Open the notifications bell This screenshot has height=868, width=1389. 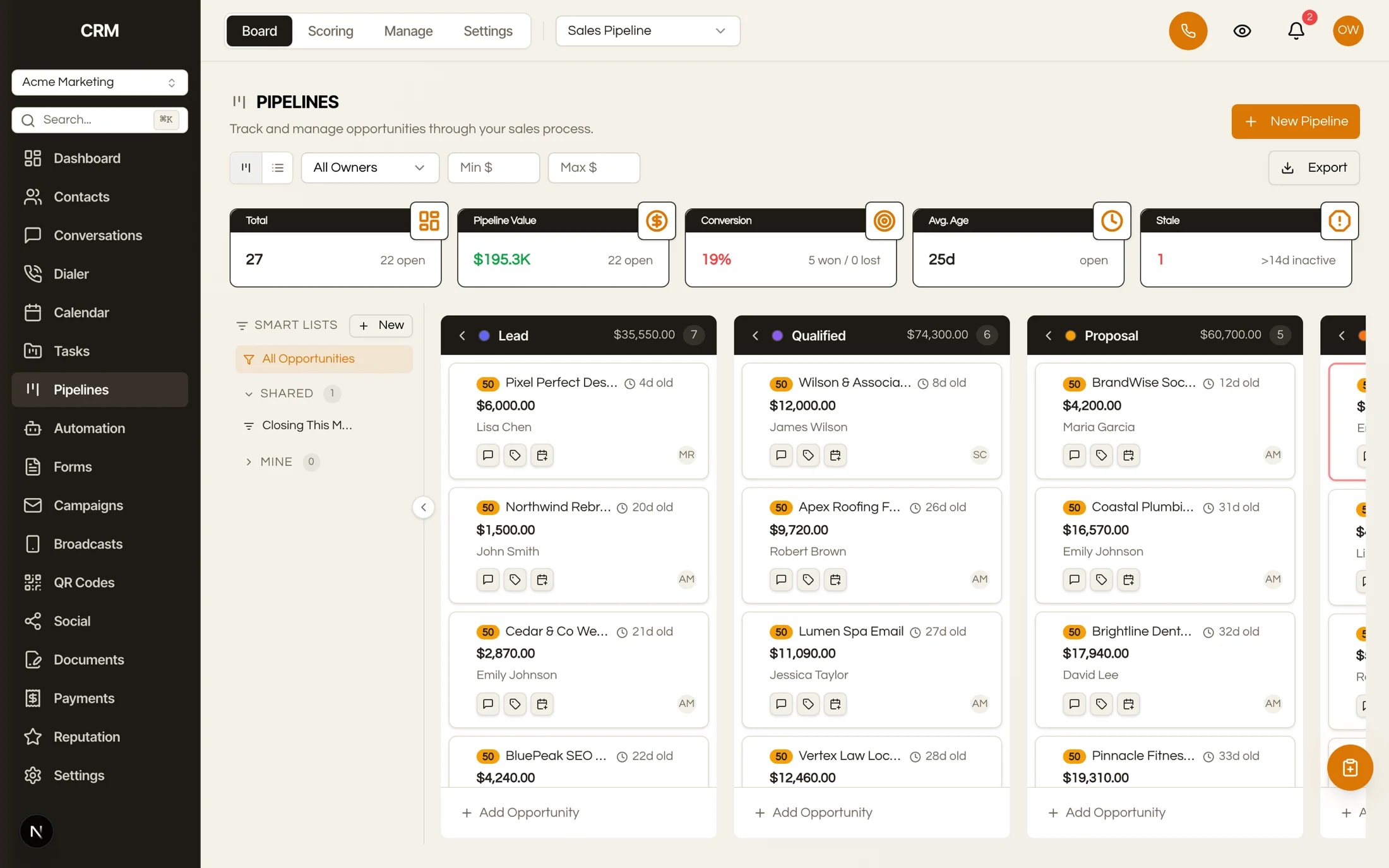[1296, 30]
